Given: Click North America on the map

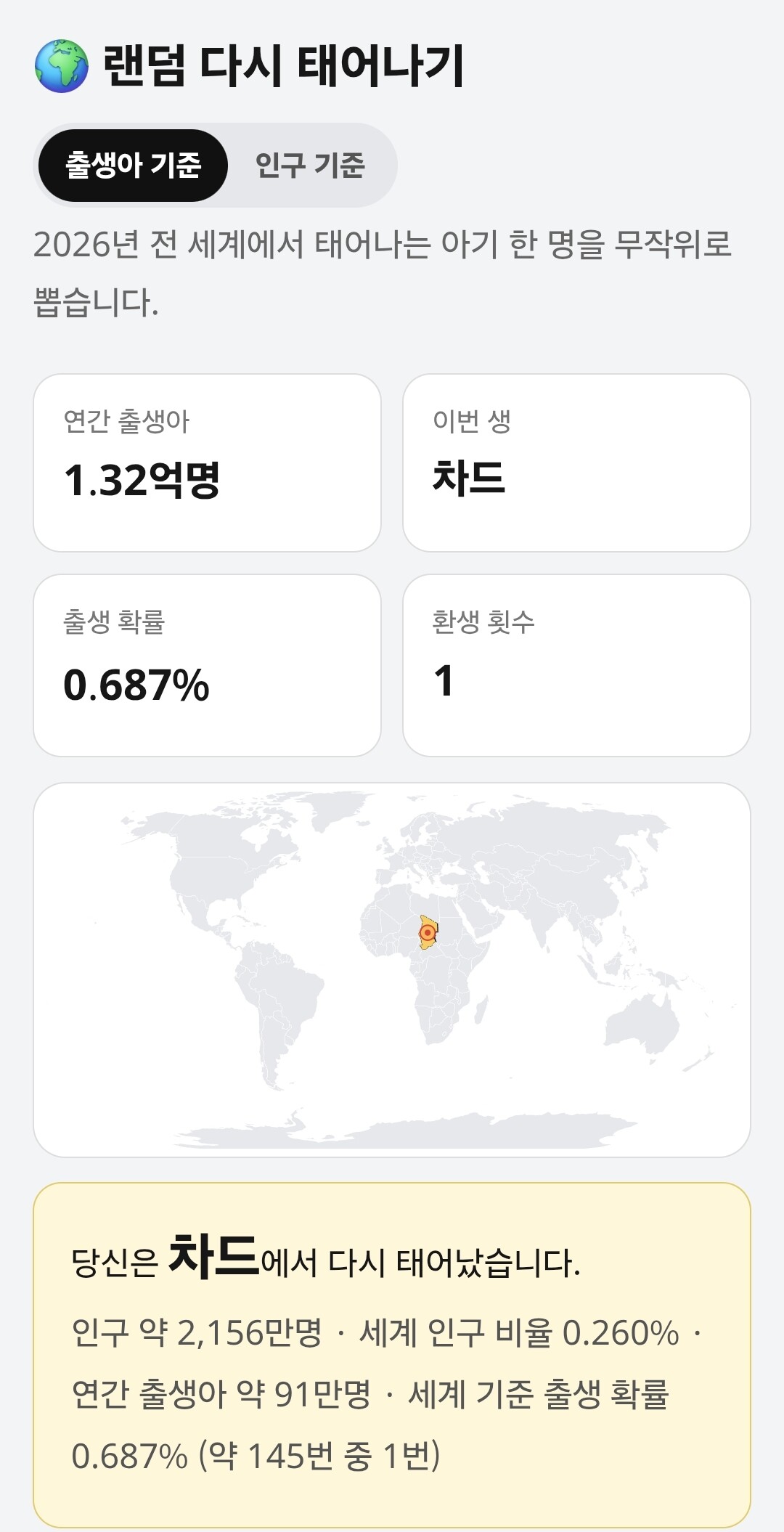Looking at the screenshot, I should pyautogui.click(x=218, y=864).
